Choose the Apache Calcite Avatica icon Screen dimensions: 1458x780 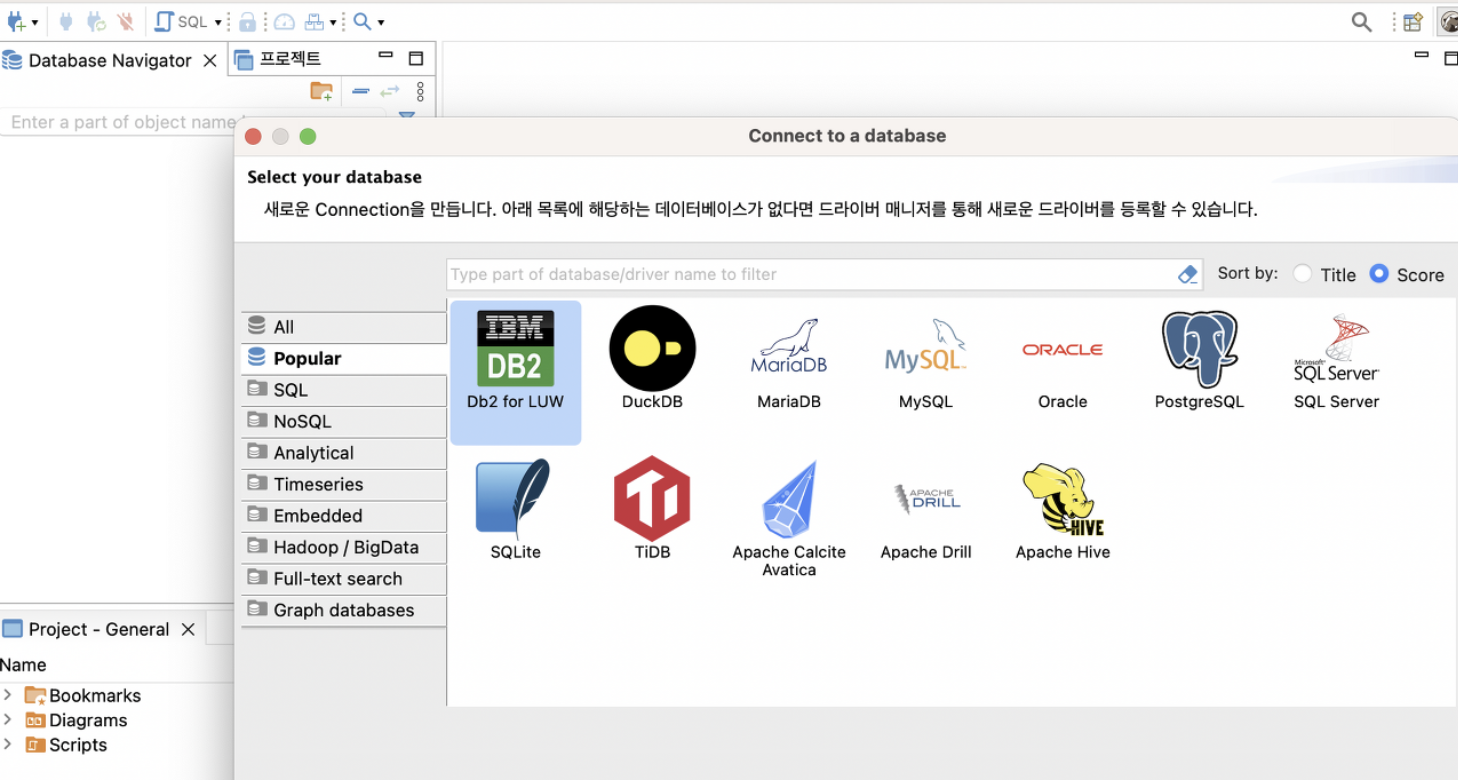pos(789,499)
